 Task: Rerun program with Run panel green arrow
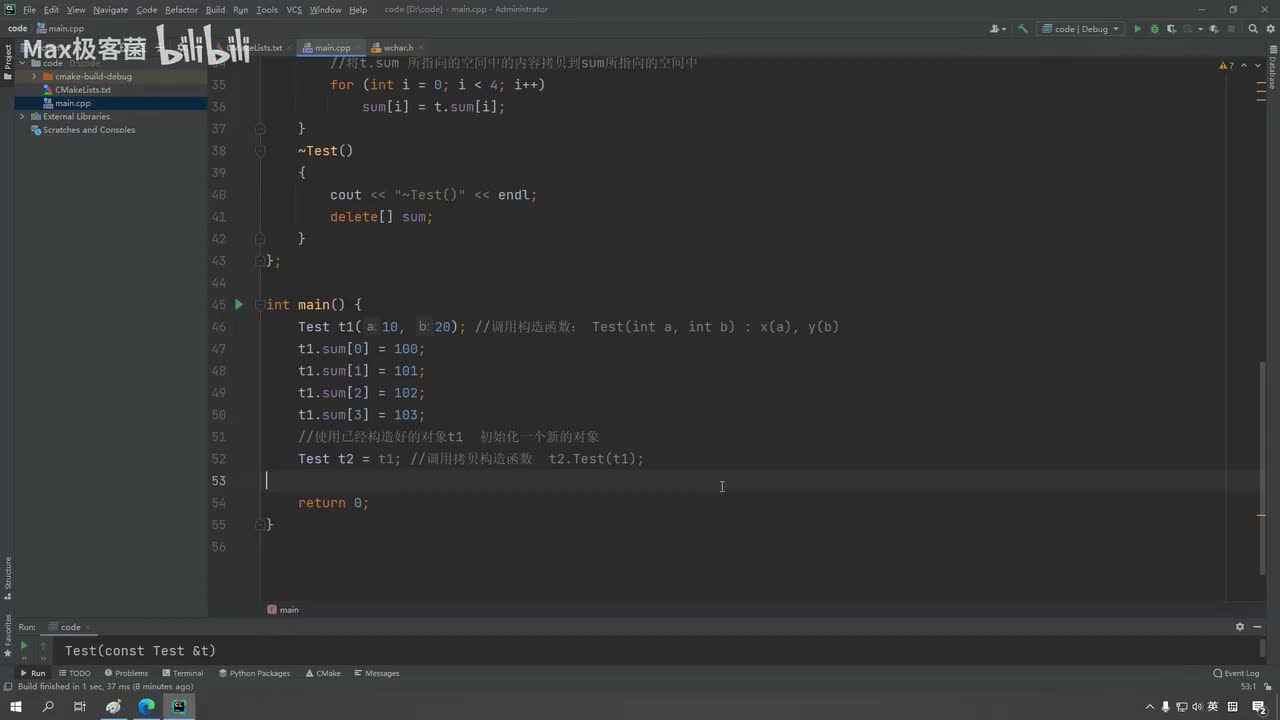tap(24, 646)
